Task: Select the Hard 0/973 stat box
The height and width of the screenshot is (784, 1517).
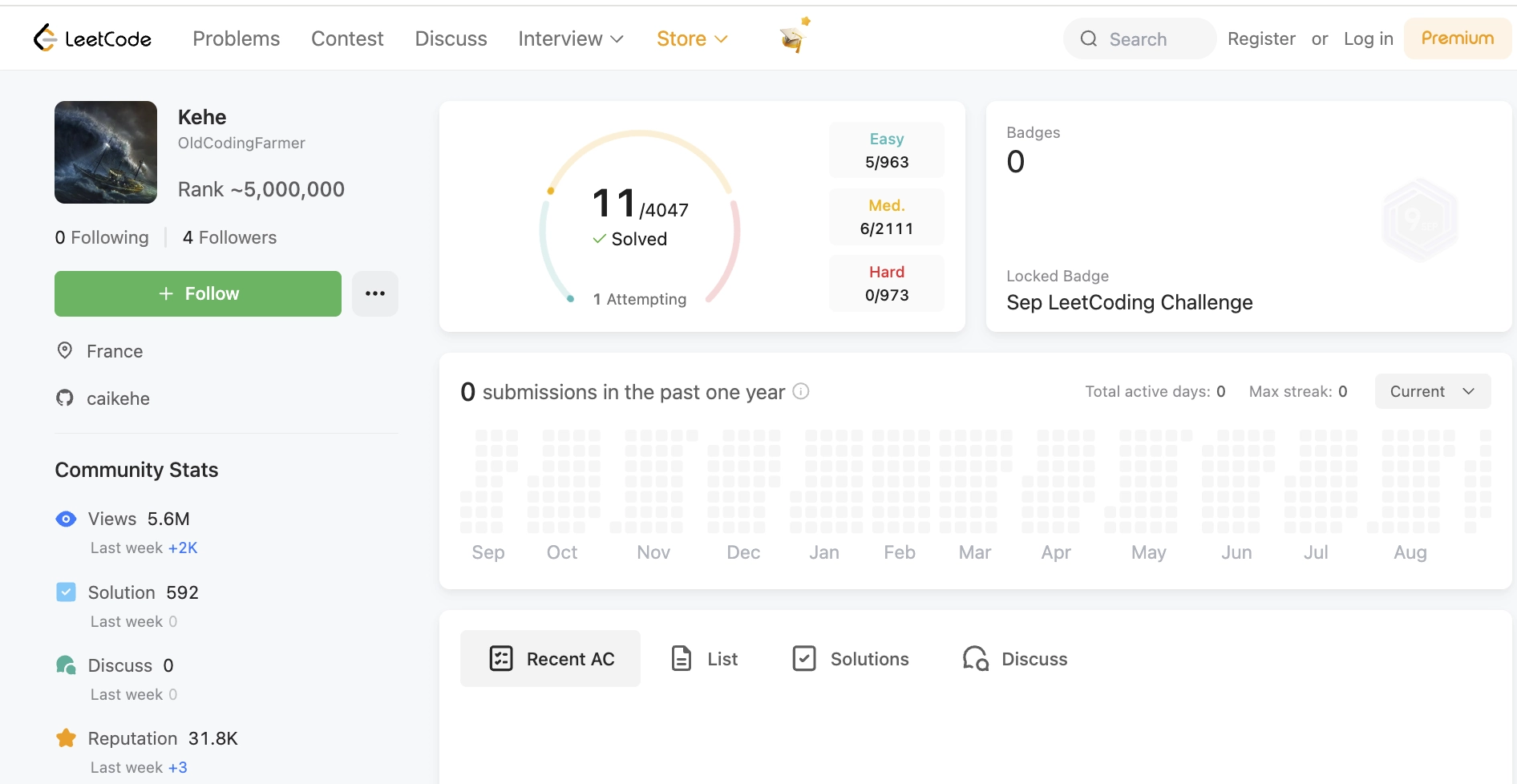Action: pos(886,283)
